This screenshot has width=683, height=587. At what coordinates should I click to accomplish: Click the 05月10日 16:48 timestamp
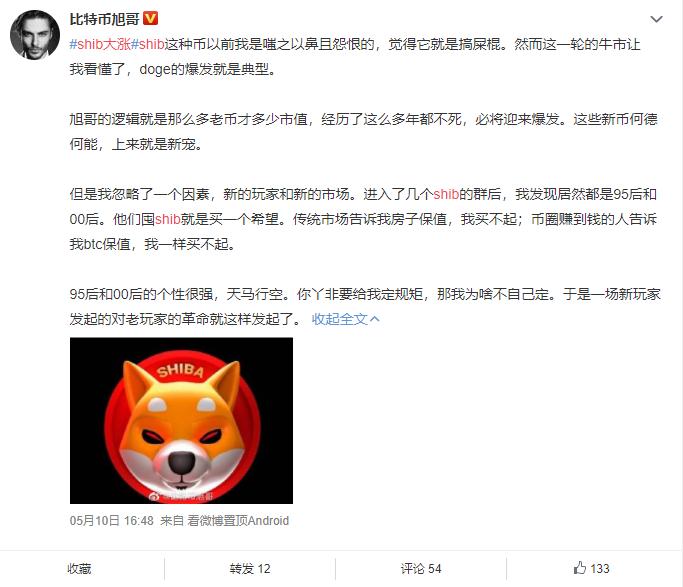coord(112,521)
